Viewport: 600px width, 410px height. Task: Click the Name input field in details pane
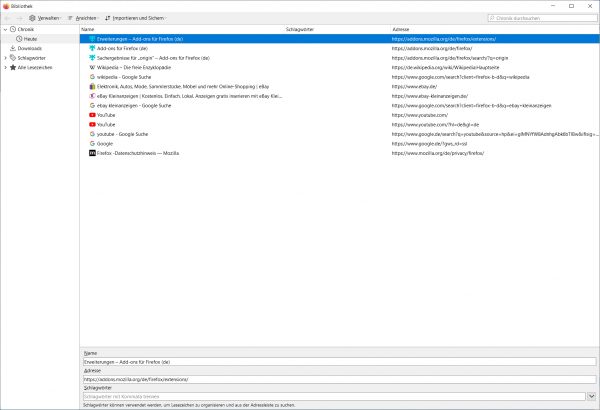click(339, 362)
